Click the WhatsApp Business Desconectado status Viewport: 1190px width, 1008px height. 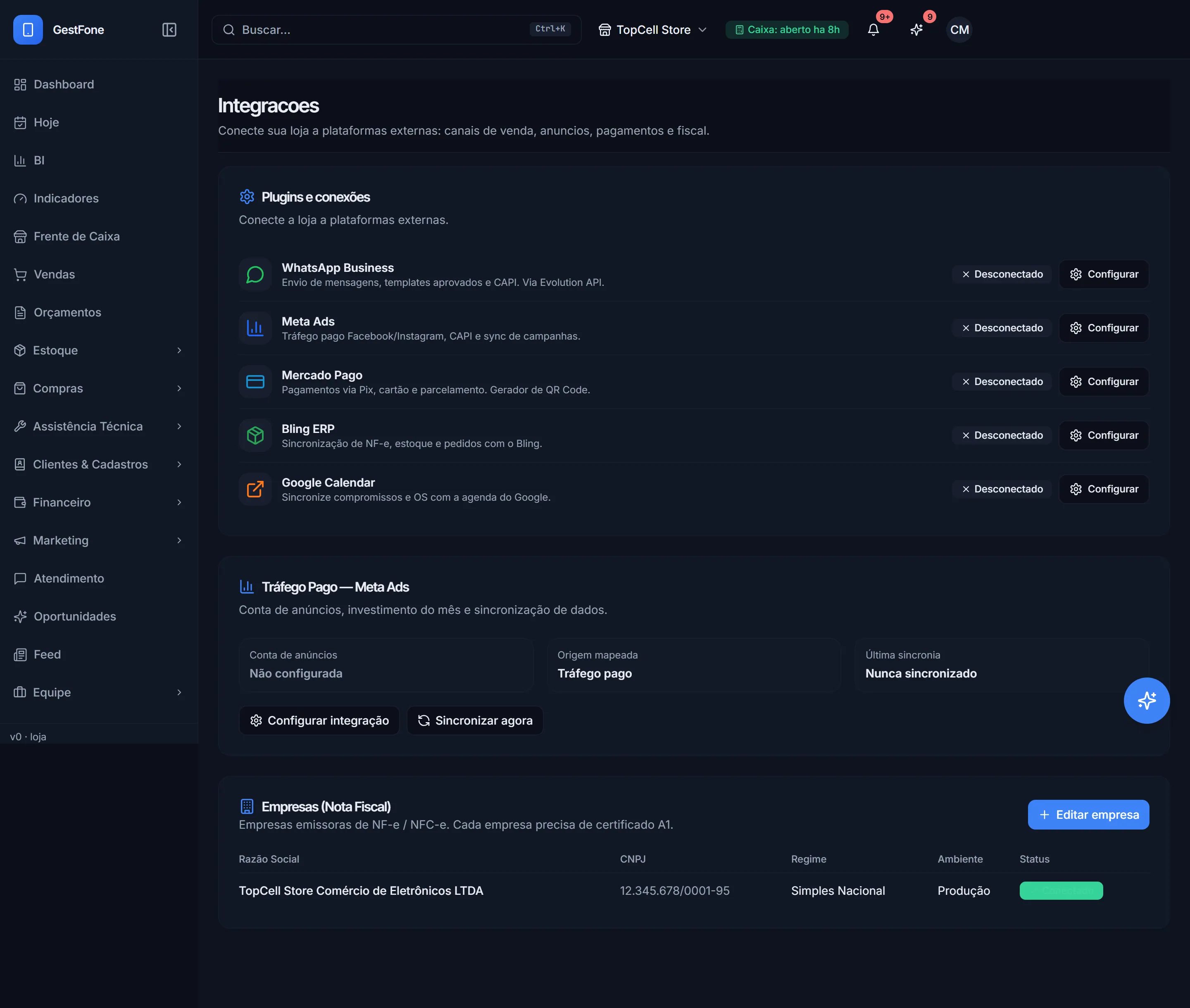coord(1002,274)
